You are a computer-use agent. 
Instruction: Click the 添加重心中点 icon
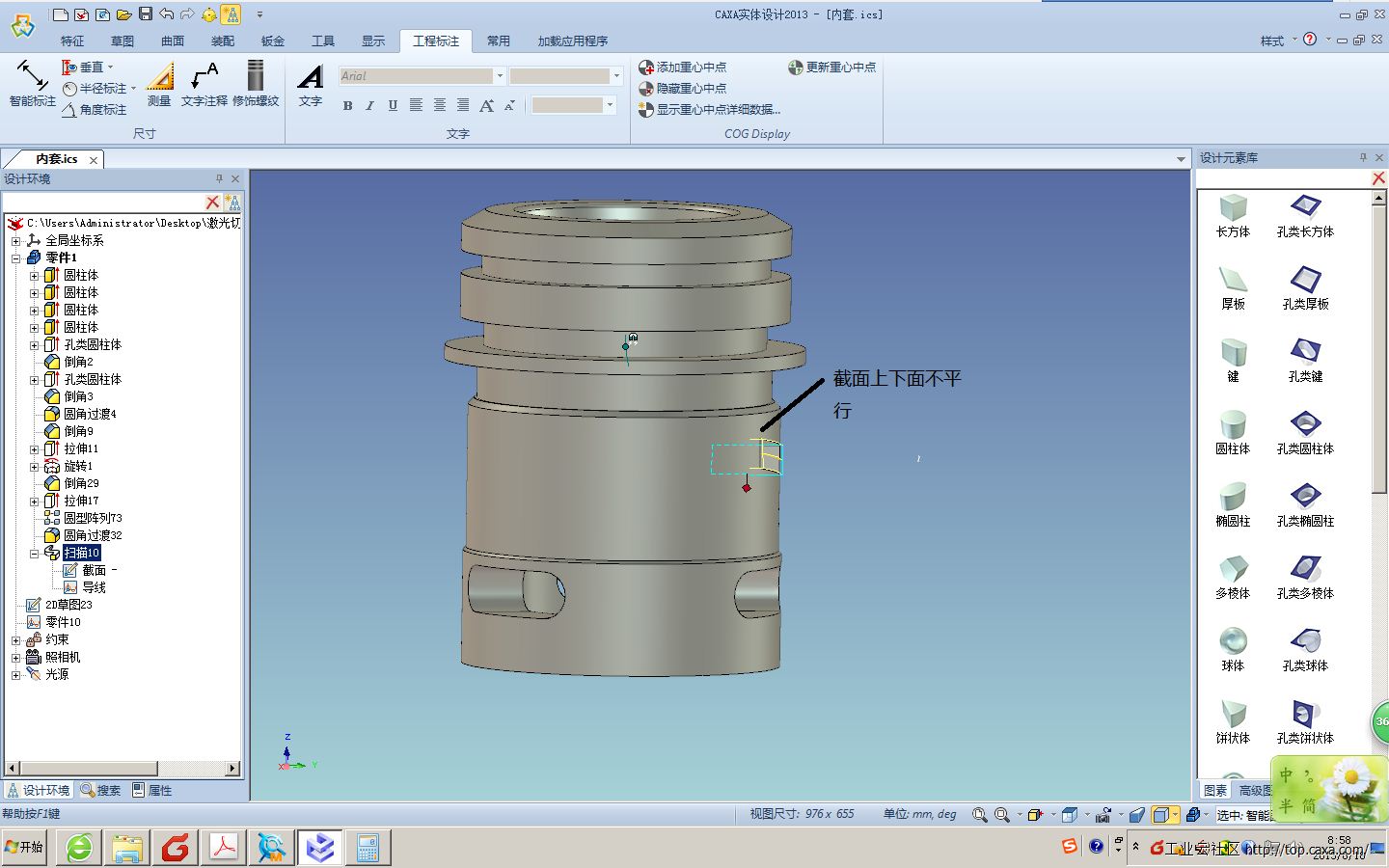click(646, 68)
